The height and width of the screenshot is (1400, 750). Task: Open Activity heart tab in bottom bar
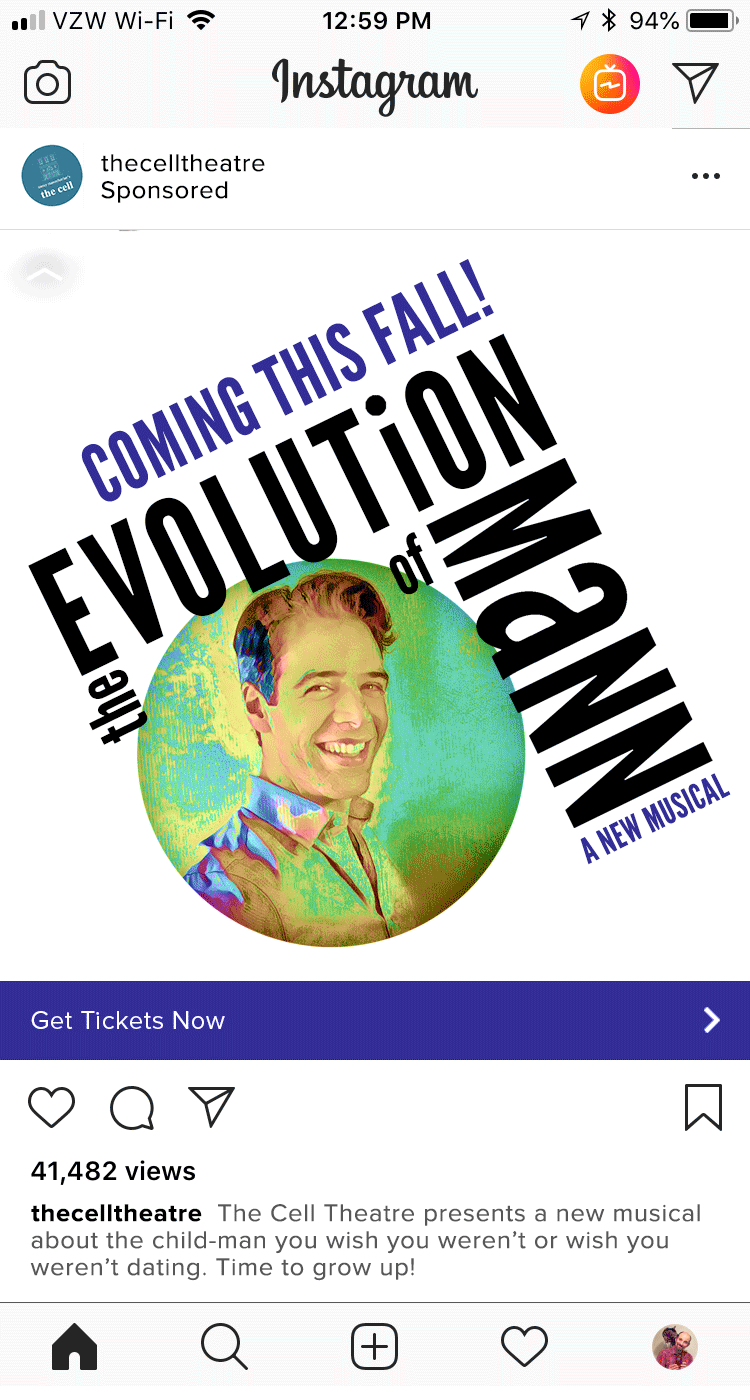click(x=525, y=1346)
